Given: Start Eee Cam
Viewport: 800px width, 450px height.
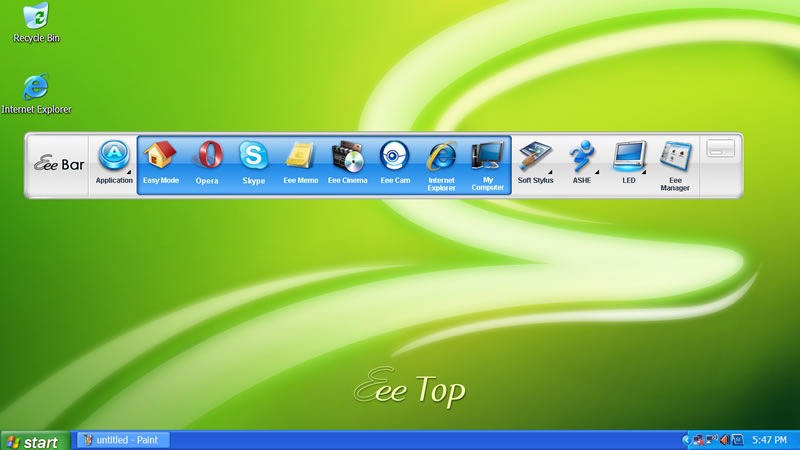Looking at the screenshot, I should (394, 158).
